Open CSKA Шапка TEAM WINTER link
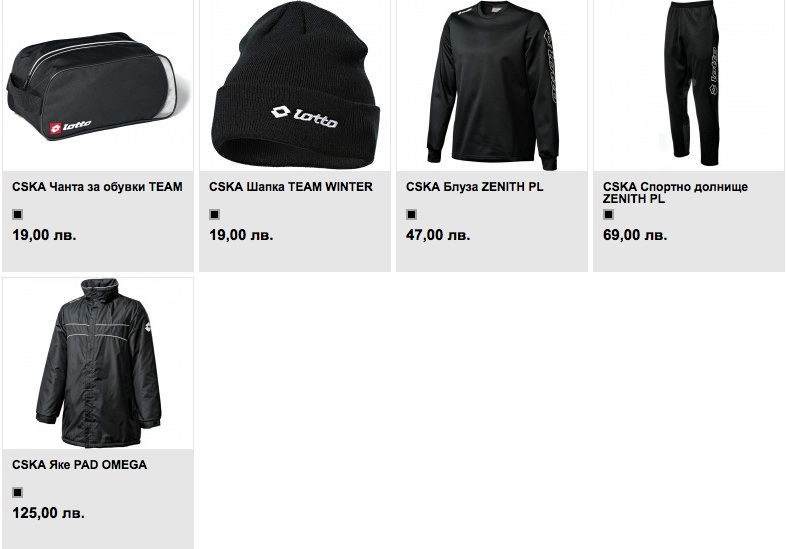Viewport: 786px width, 549px height. coord(291,187)
